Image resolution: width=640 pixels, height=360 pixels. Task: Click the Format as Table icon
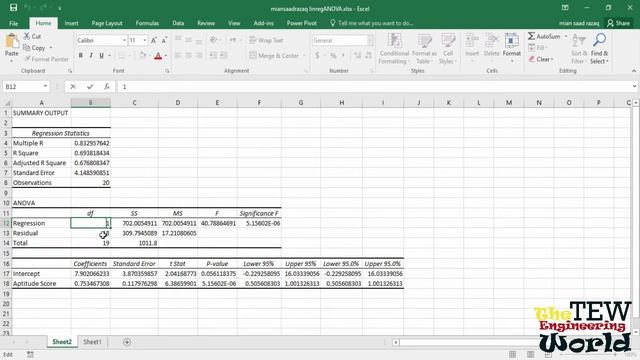click(x=424, y=41)
